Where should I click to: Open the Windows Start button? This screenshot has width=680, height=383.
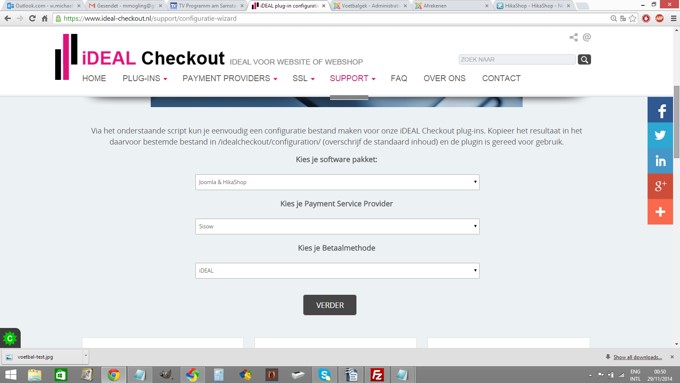[x=10, y=375]
